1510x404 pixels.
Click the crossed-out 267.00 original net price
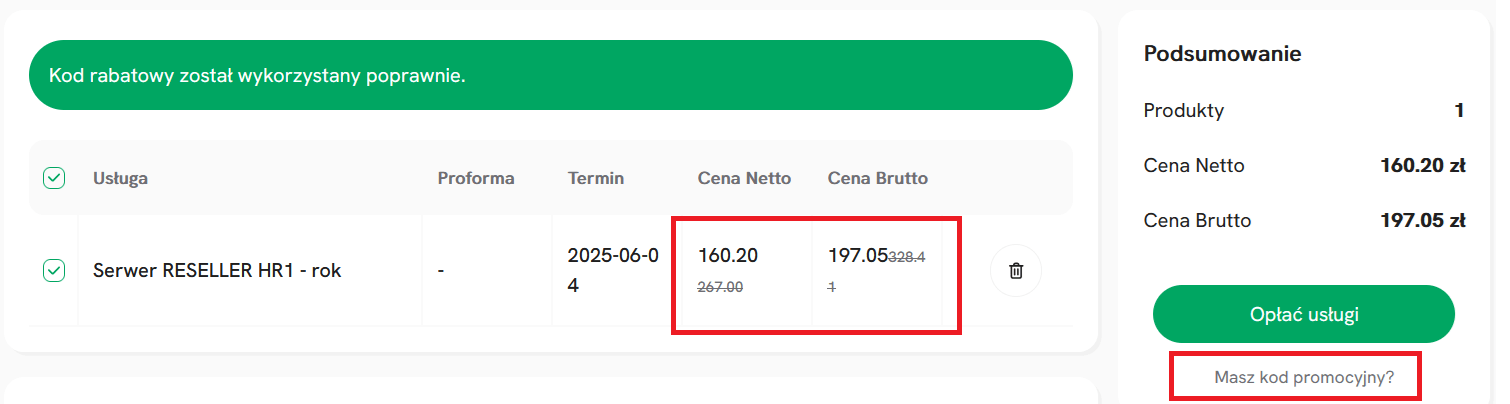719,287
